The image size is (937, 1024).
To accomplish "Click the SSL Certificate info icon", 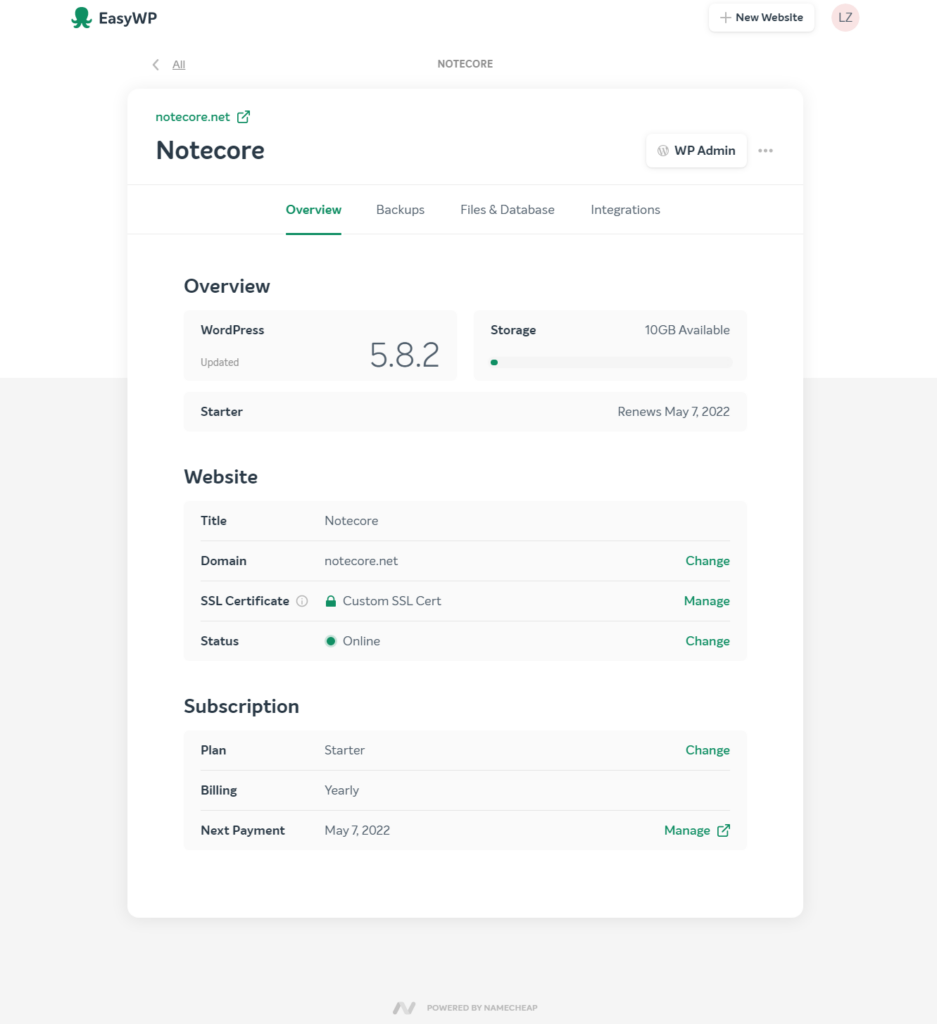I will pyautogui.click(x=302, y=601).
